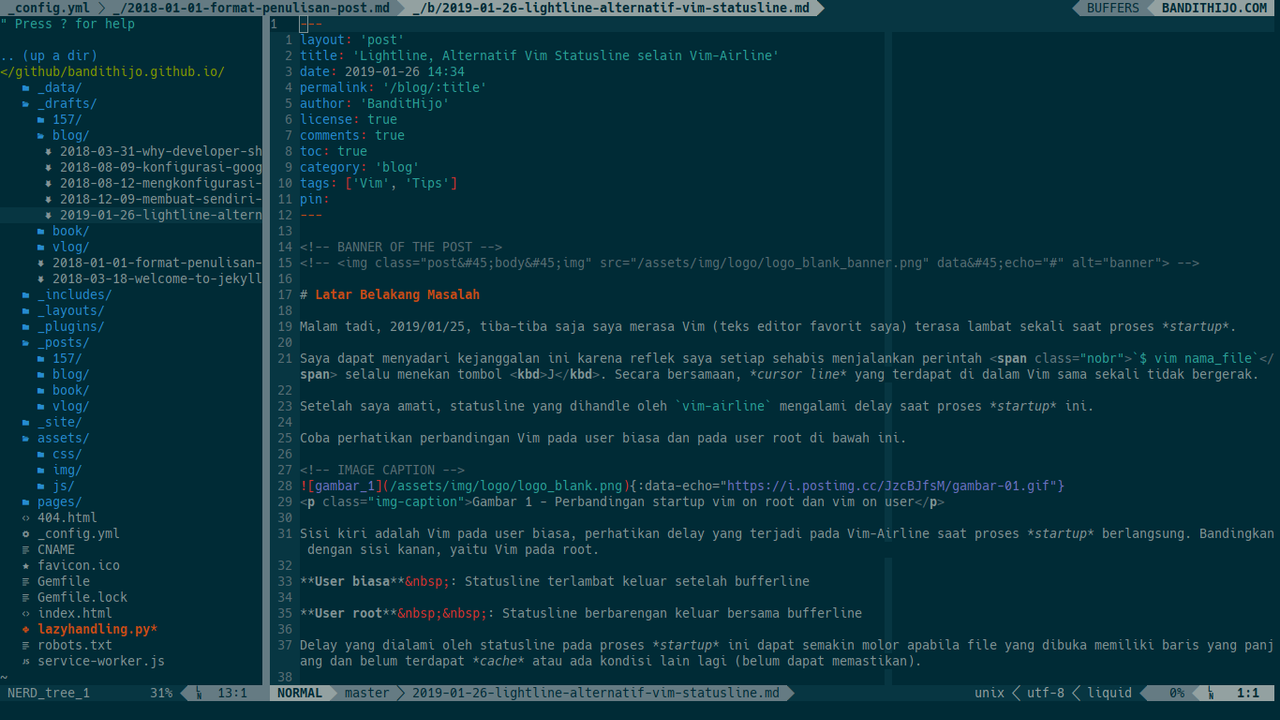1280x720 pixels.
Task: Click the markdown icon beside 2018-03-31-why-developer file
Action: coord(48,152)
